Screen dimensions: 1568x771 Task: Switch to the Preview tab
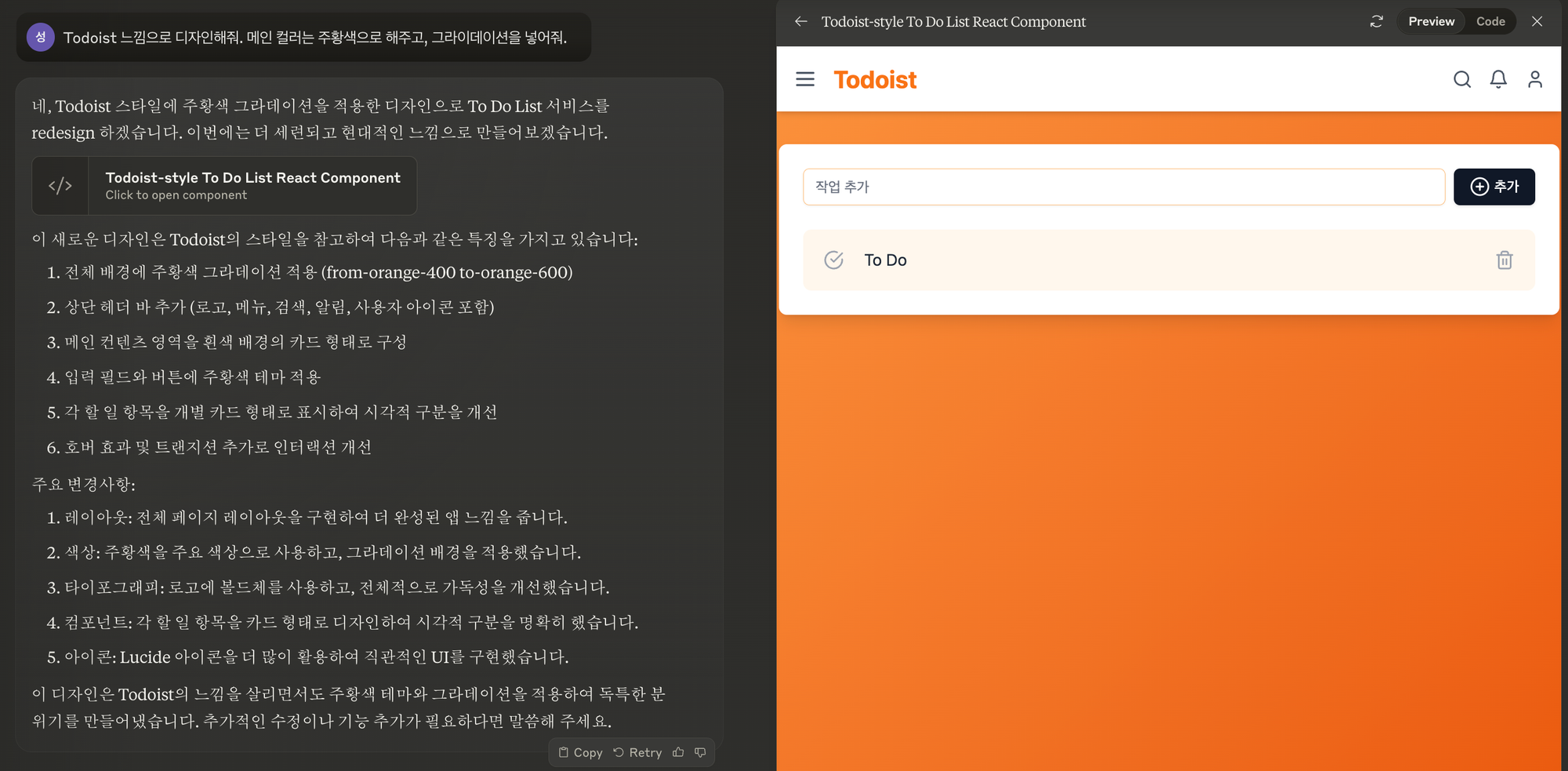[x=1431, y=22]
